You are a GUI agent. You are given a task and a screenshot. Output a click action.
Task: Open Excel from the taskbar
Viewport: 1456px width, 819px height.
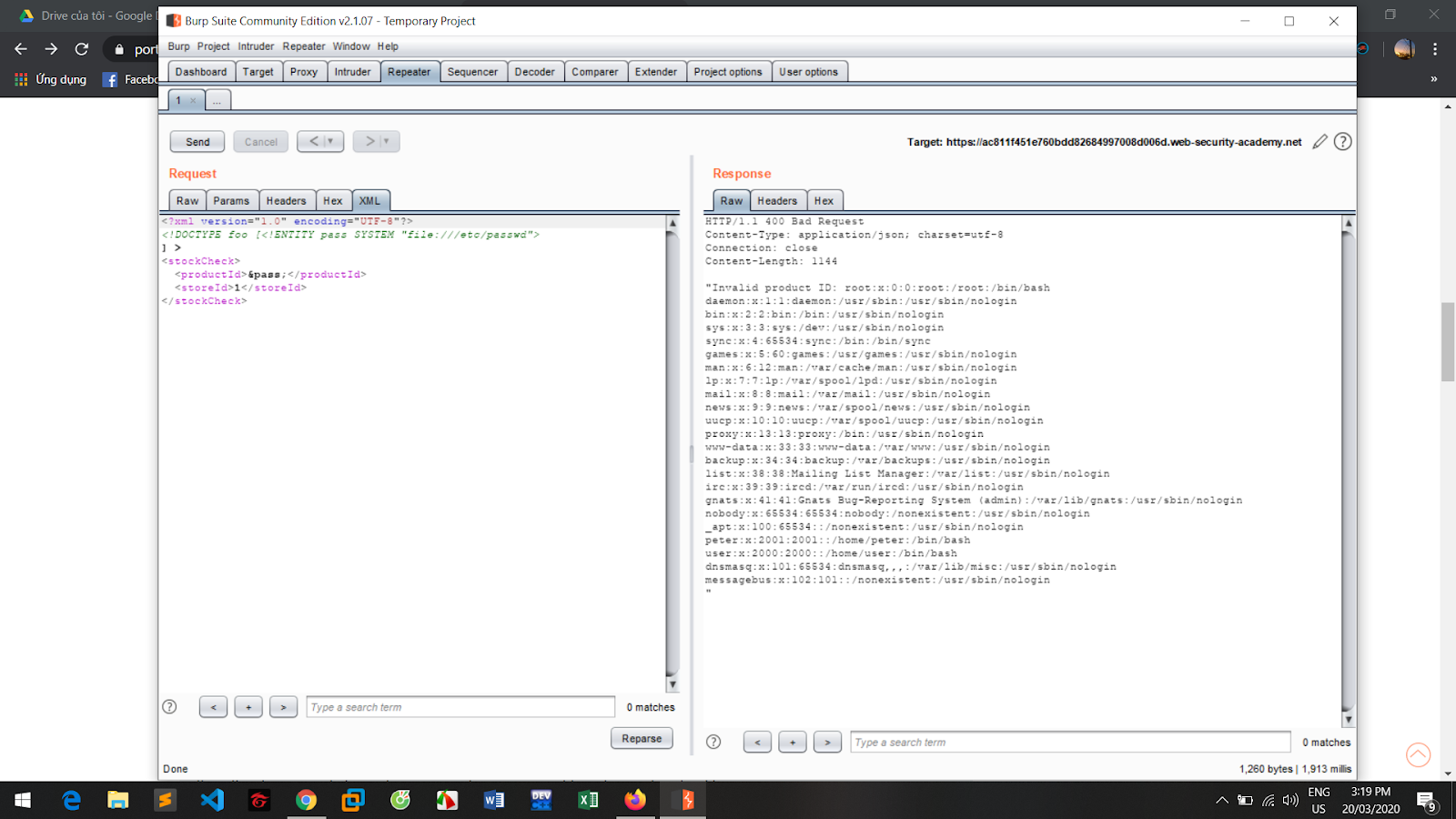coord(588,800)
